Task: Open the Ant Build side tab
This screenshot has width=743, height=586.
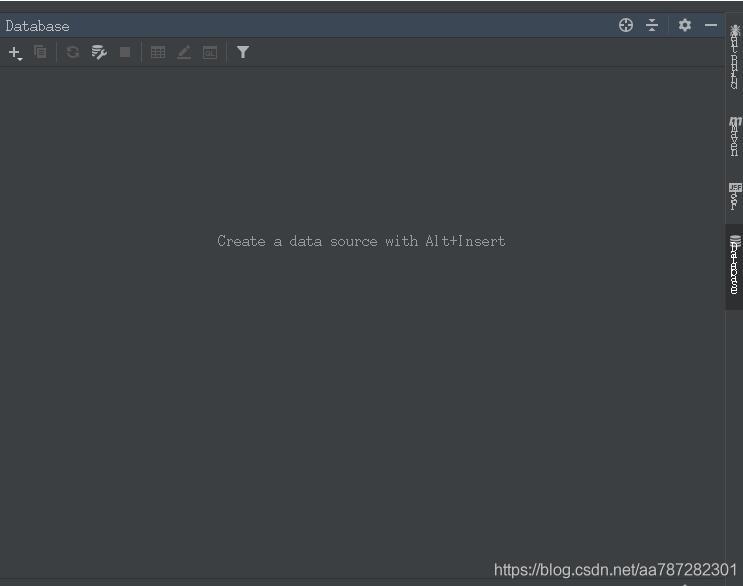Action: coord(735,58)
